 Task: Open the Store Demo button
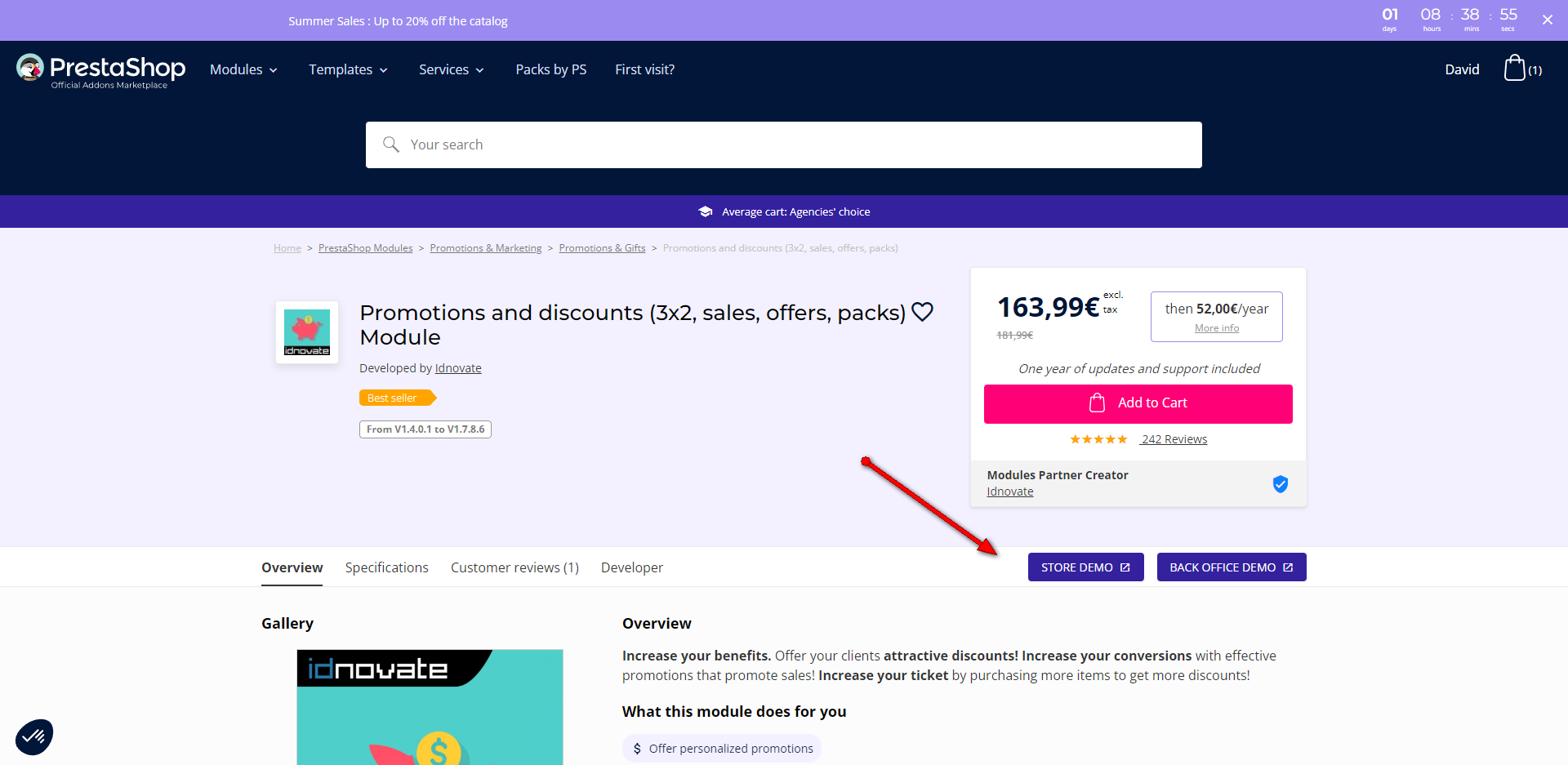pos(1085,567)
